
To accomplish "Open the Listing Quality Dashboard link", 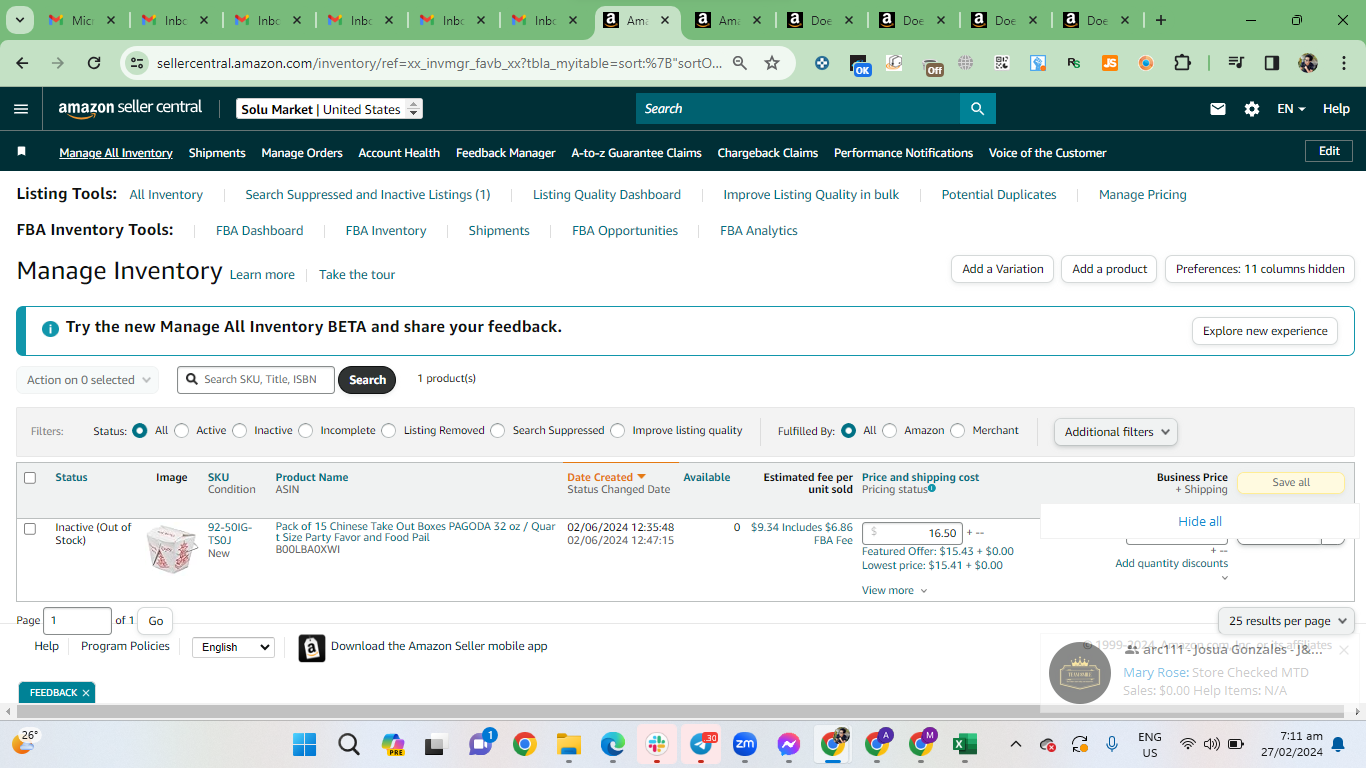I will pyautogui.click(x=607, y=195).
